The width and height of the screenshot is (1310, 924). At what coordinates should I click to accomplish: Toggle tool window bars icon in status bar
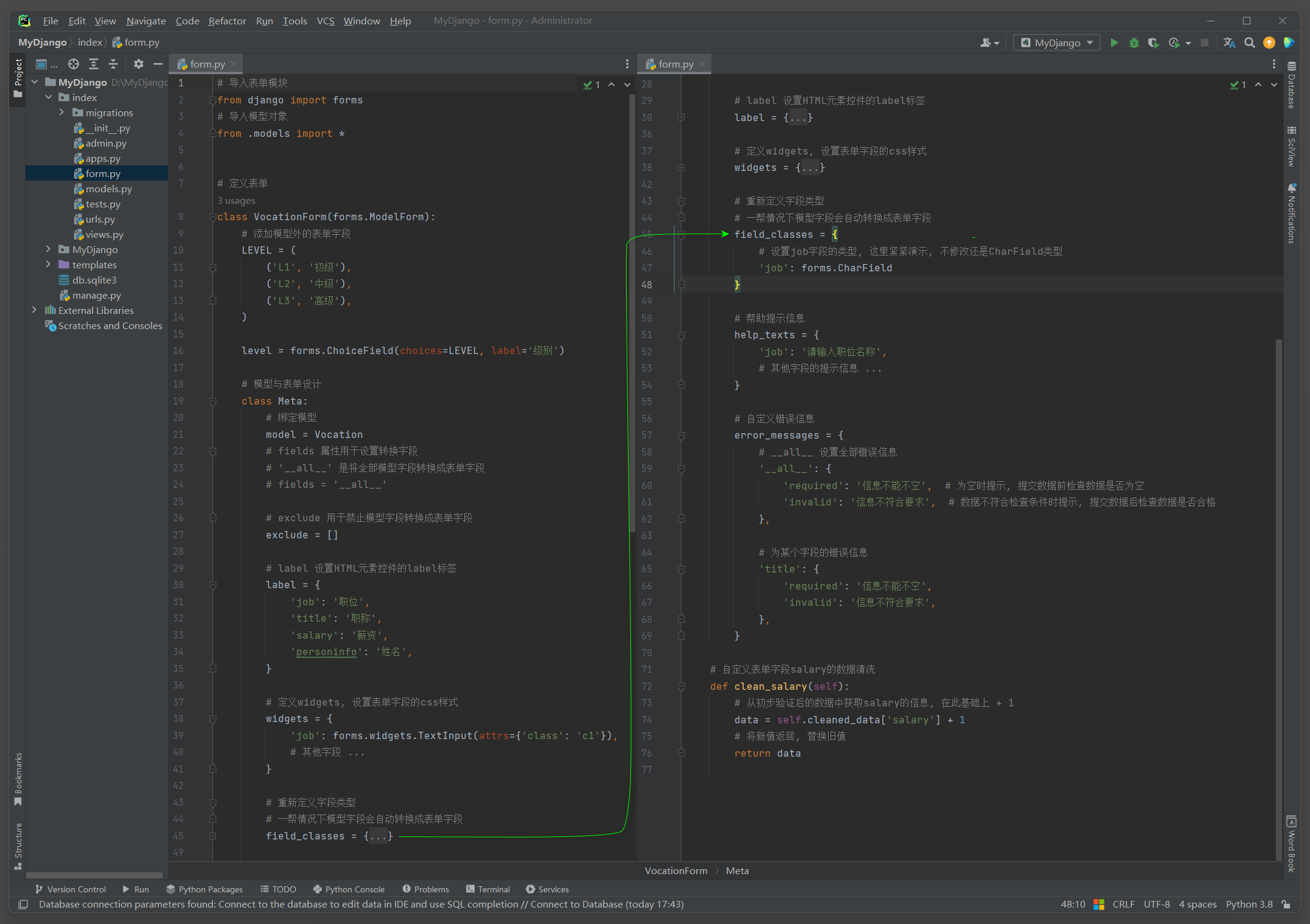click(23, 905)
